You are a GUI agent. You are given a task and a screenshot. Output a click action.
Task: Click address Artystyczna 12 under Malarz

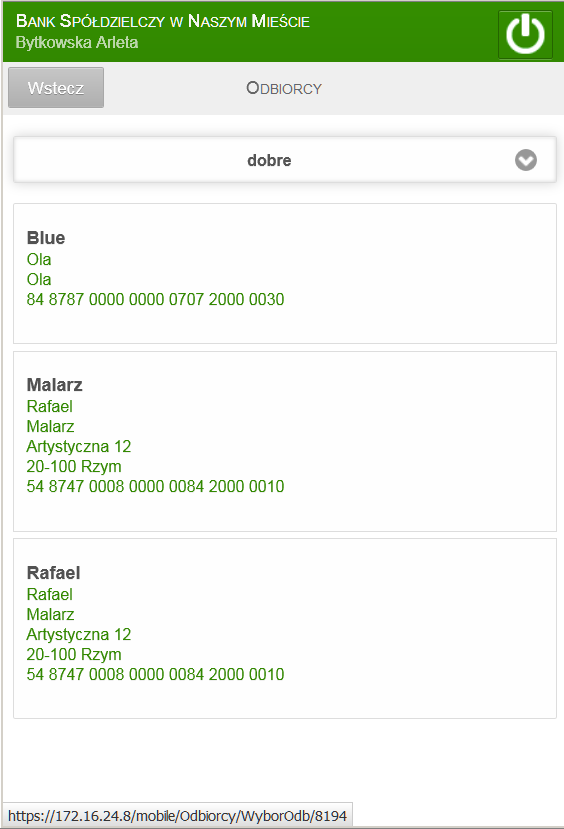pyautogui.click(x=79, y=446)
